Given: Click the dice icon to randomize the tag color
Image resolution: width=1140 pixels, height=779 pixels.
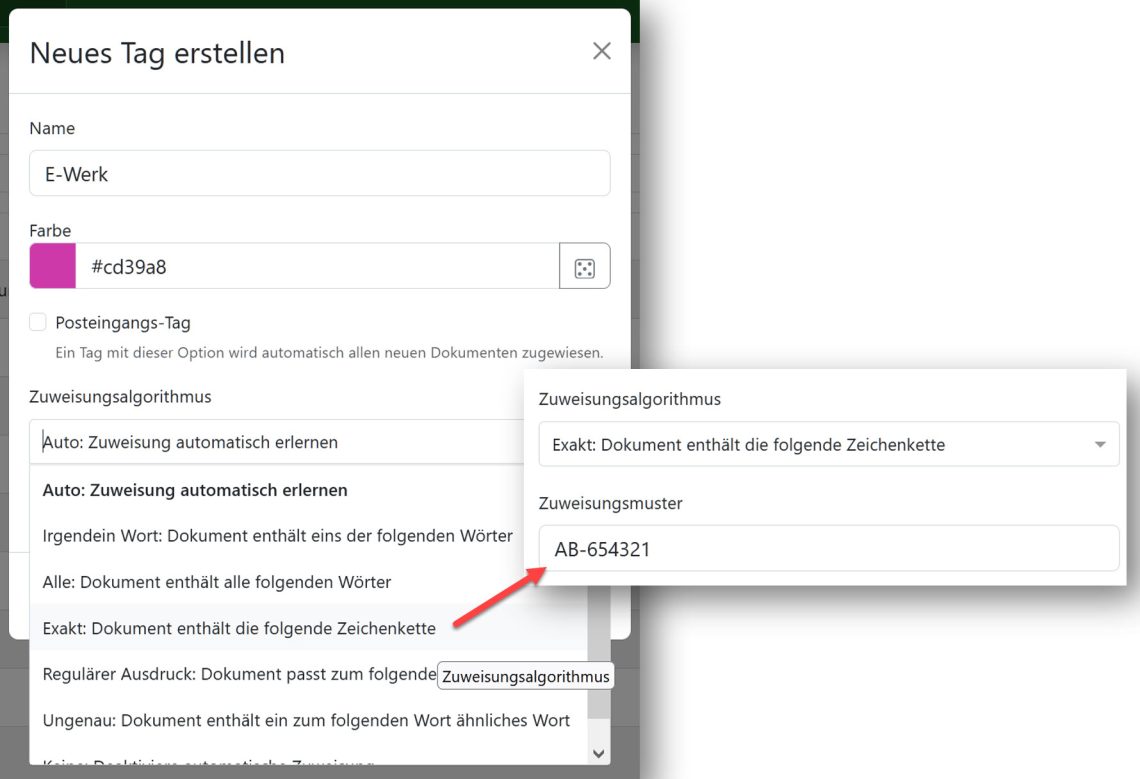Looking at the screenshot, I should [x=584, y=266].
